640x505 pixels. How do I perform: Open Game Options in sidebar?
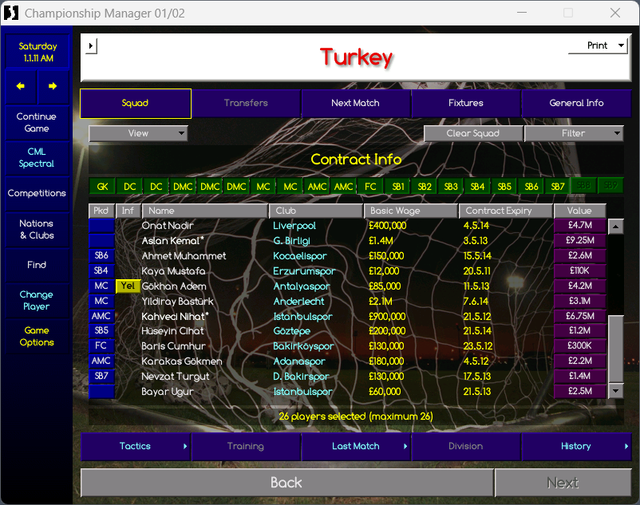37,336
